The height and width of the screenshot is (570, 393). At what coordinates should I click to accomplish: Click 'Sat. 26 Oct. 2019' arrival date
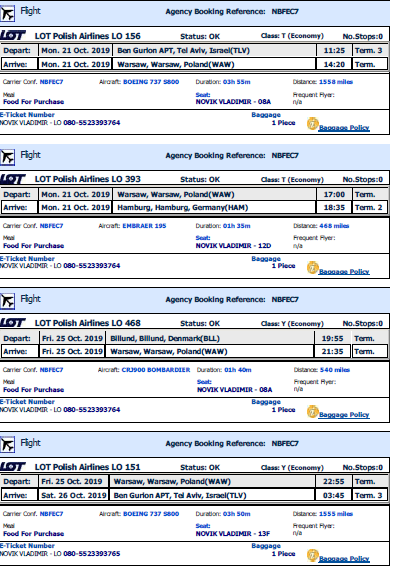click(x=74, y=495)
